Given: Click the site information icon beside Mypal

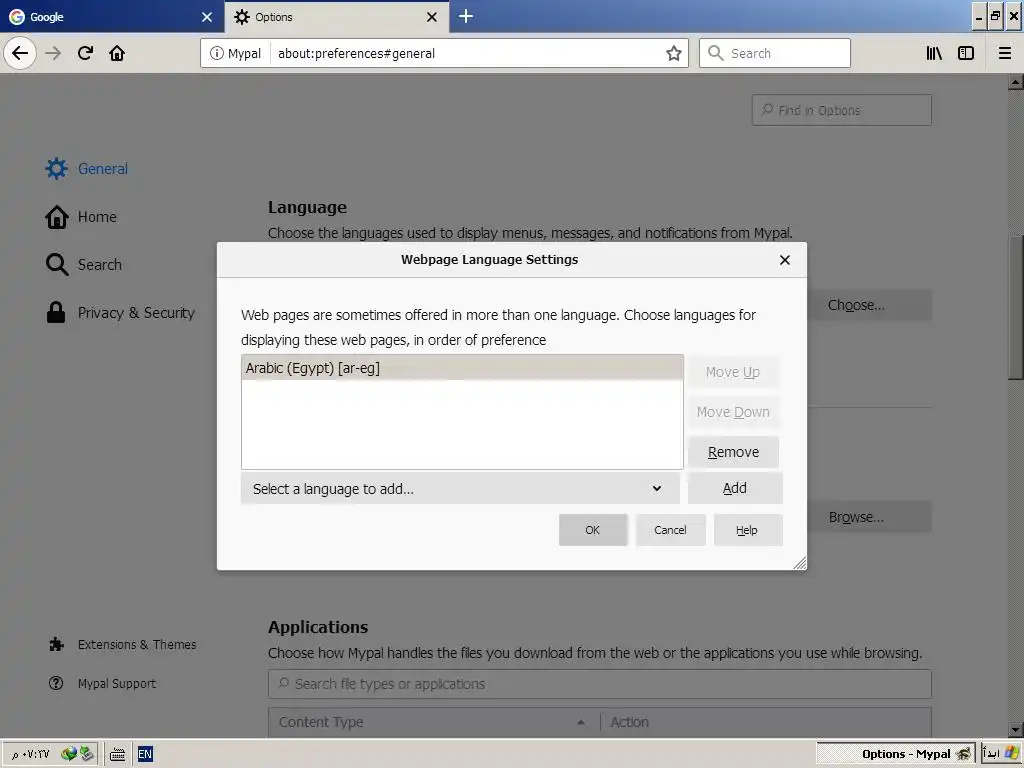Looking at the screenshot, I should click(x=216, y=53).
